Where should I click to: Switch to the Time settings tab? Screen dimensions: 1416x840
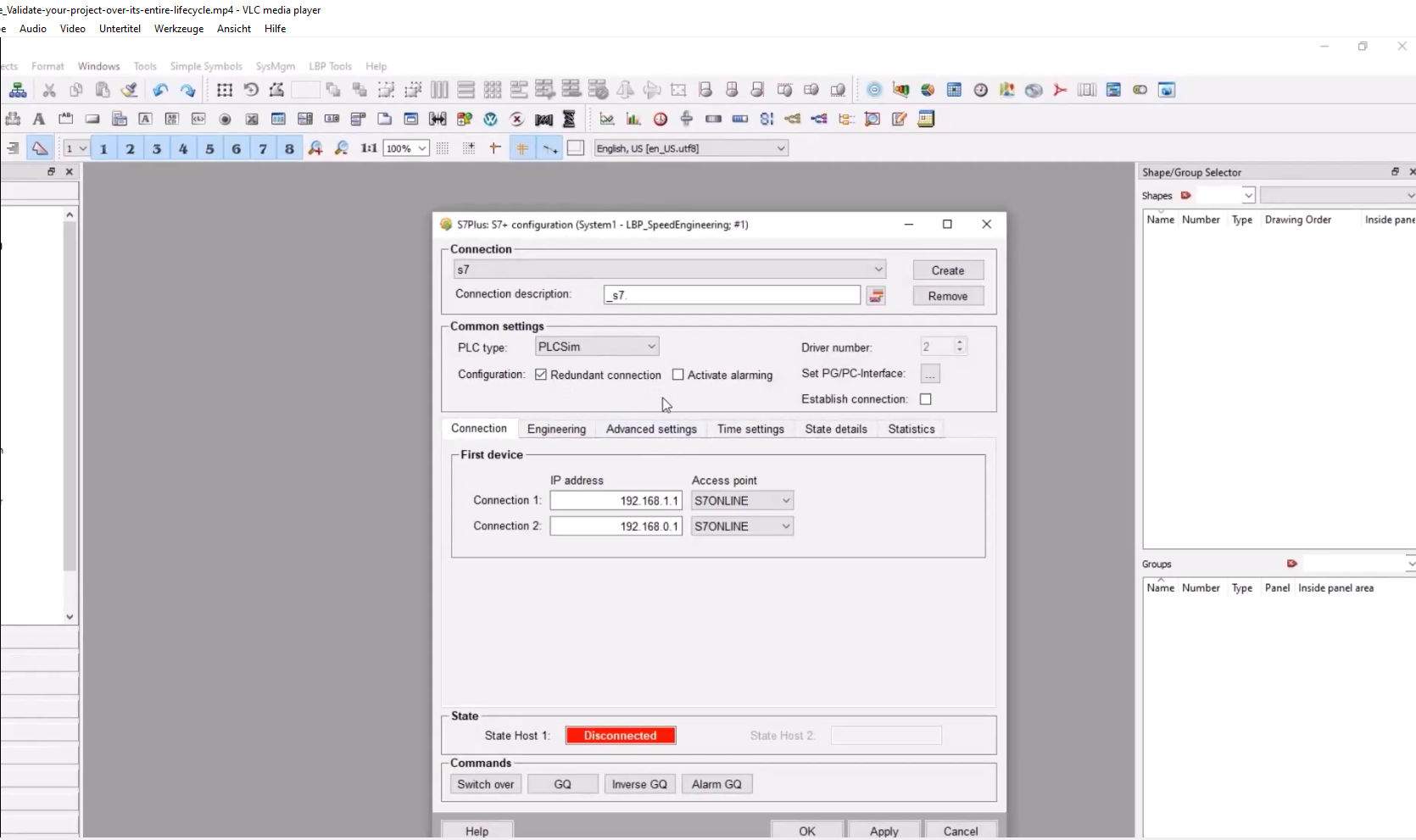point(750,429)
